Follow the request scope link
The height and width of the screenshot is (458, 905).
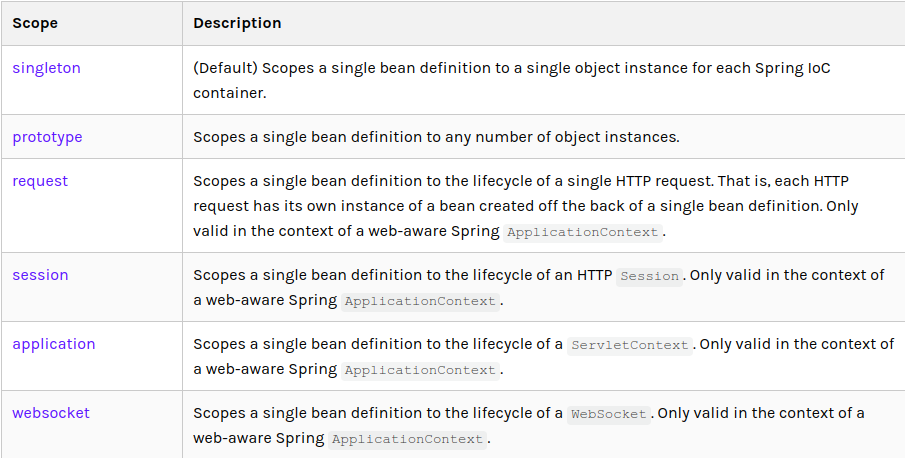[x=40, y=181]
